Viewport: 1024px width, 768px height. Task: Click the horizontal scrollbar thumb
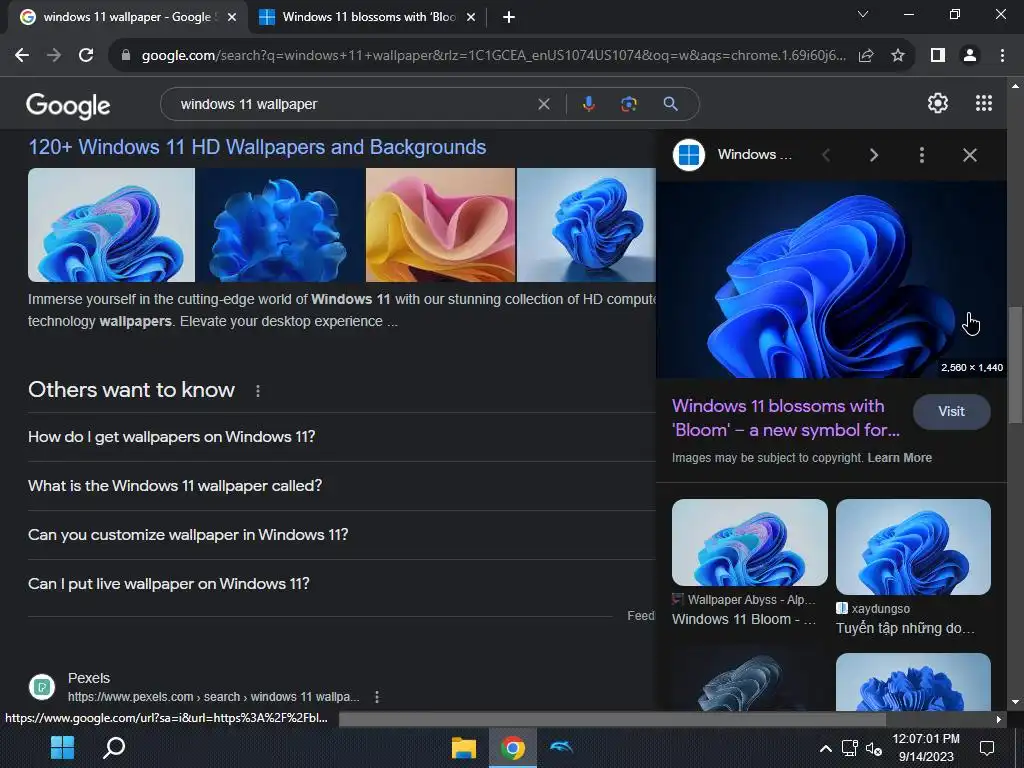612,719
